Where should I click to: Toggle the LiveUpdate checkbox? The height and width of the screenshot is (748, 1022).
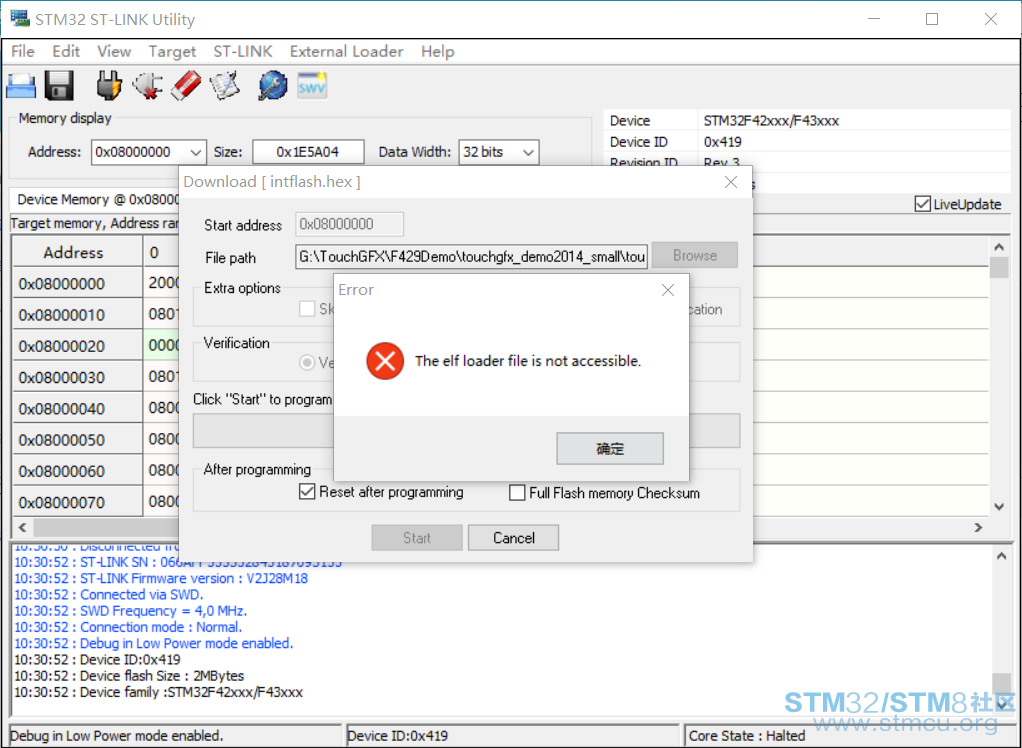[x=922, y=204]
